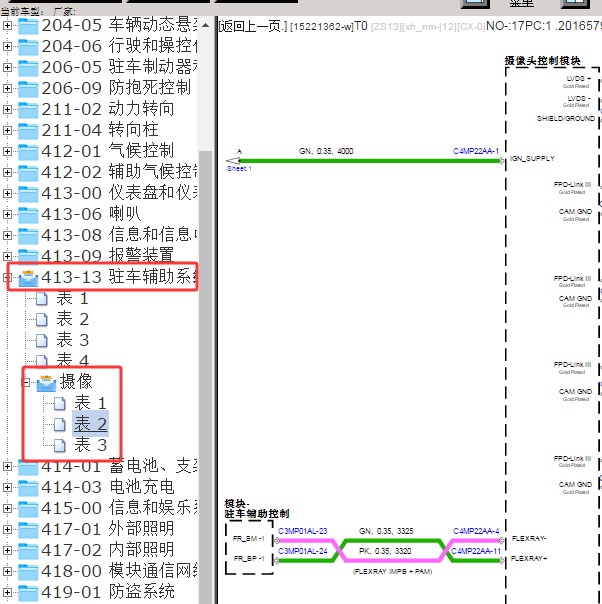Viewport: 602px width, 604px height.
Task: Expand the 206-09 tree node
Action: pos(7,89)
